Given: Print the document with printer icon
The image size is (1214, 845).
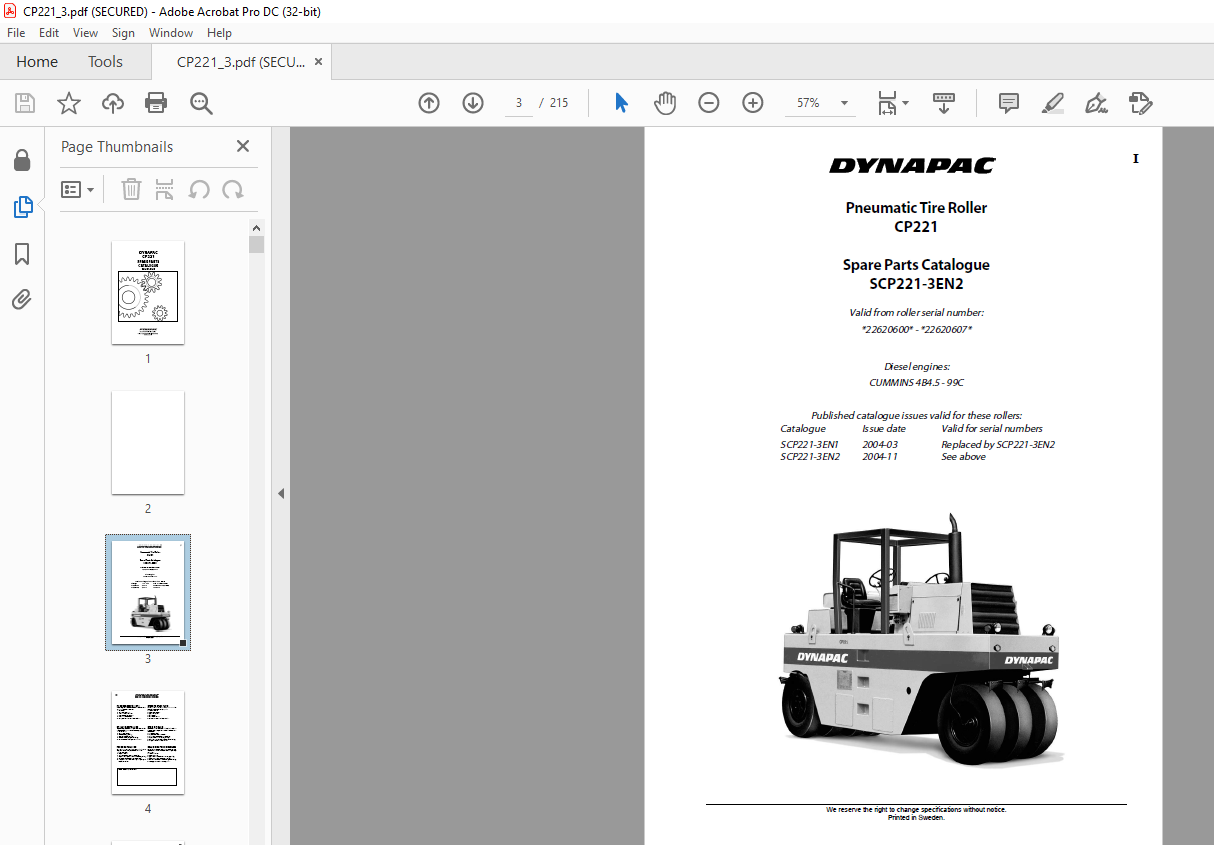Looking at the screenshot, I should [156, 103].
